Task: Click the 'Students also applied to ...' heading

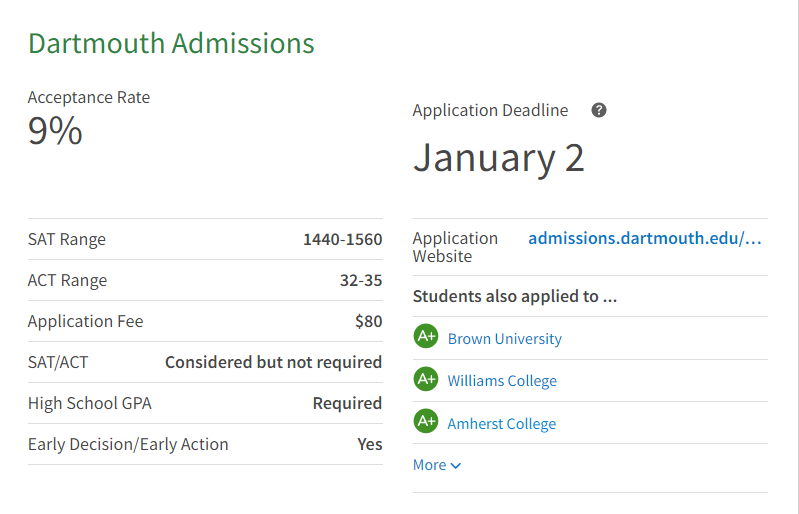Action: 515,296
